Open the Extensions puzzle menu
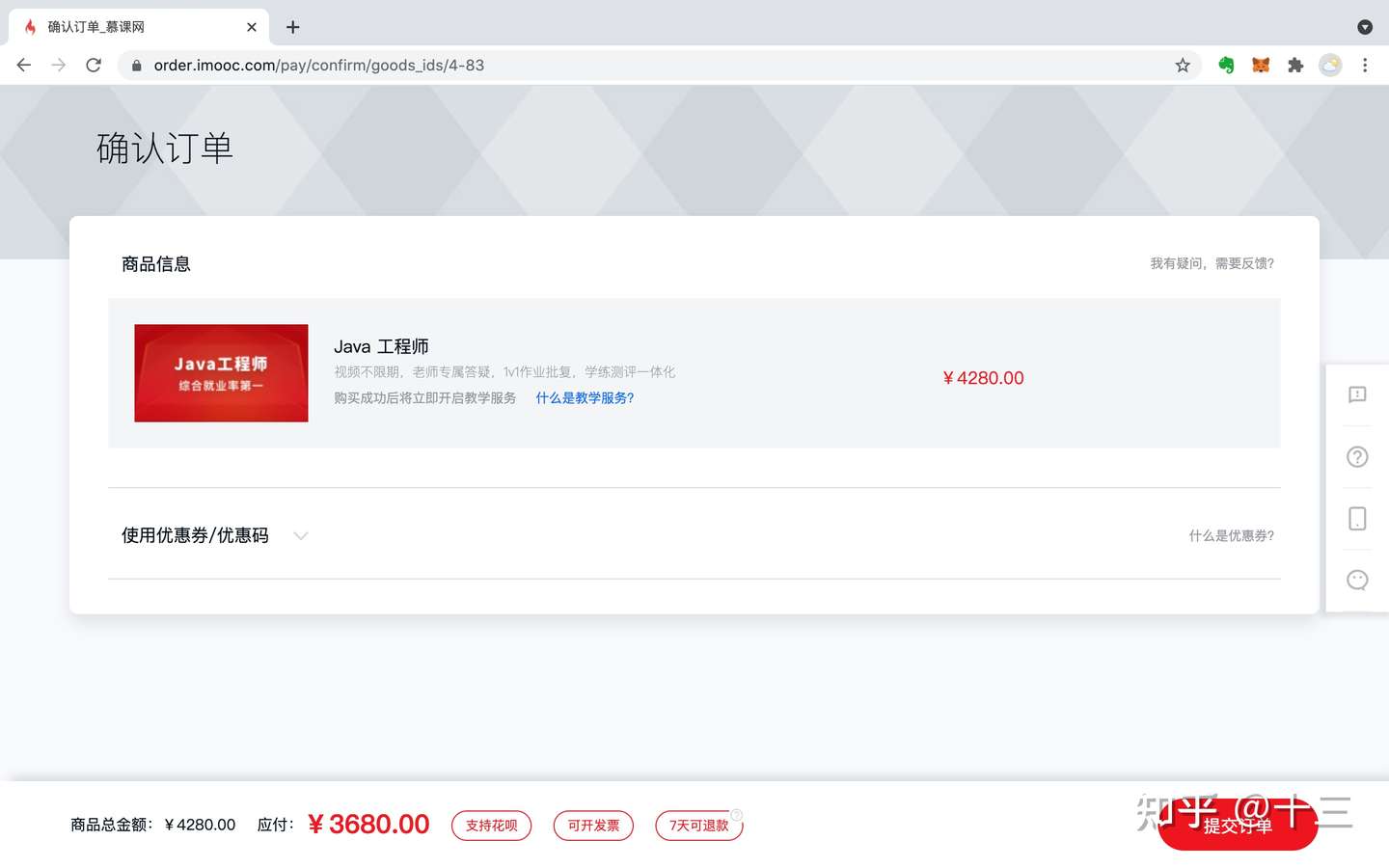Viewport: 1389px width, 868px height. coord(1295,65)
